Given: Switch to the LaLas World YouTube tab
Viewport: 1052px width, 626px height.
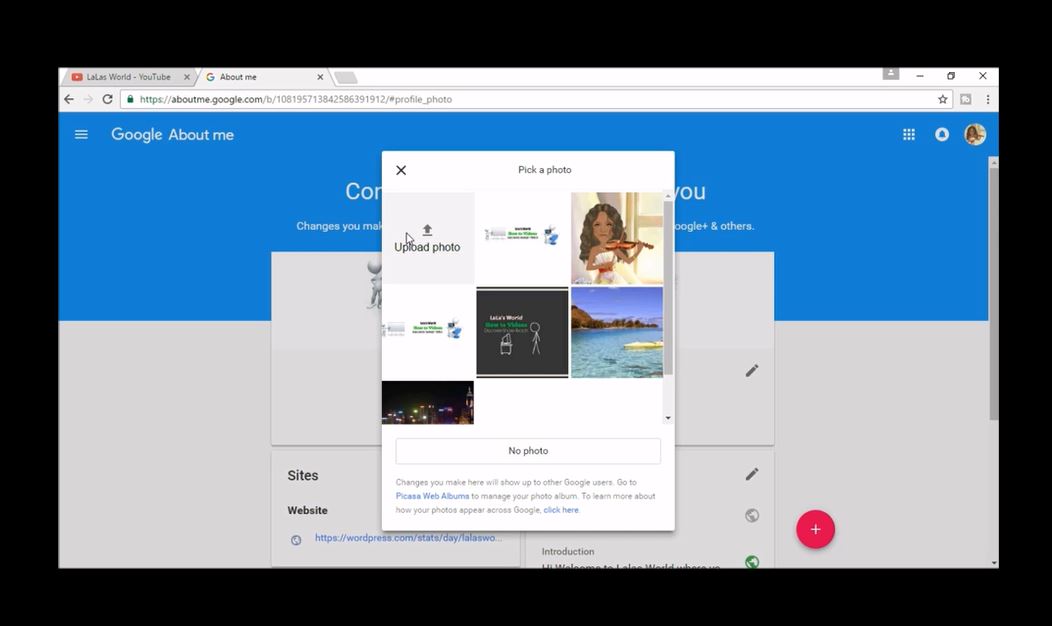Looking at the screenshot, I should tap(127, 77).
